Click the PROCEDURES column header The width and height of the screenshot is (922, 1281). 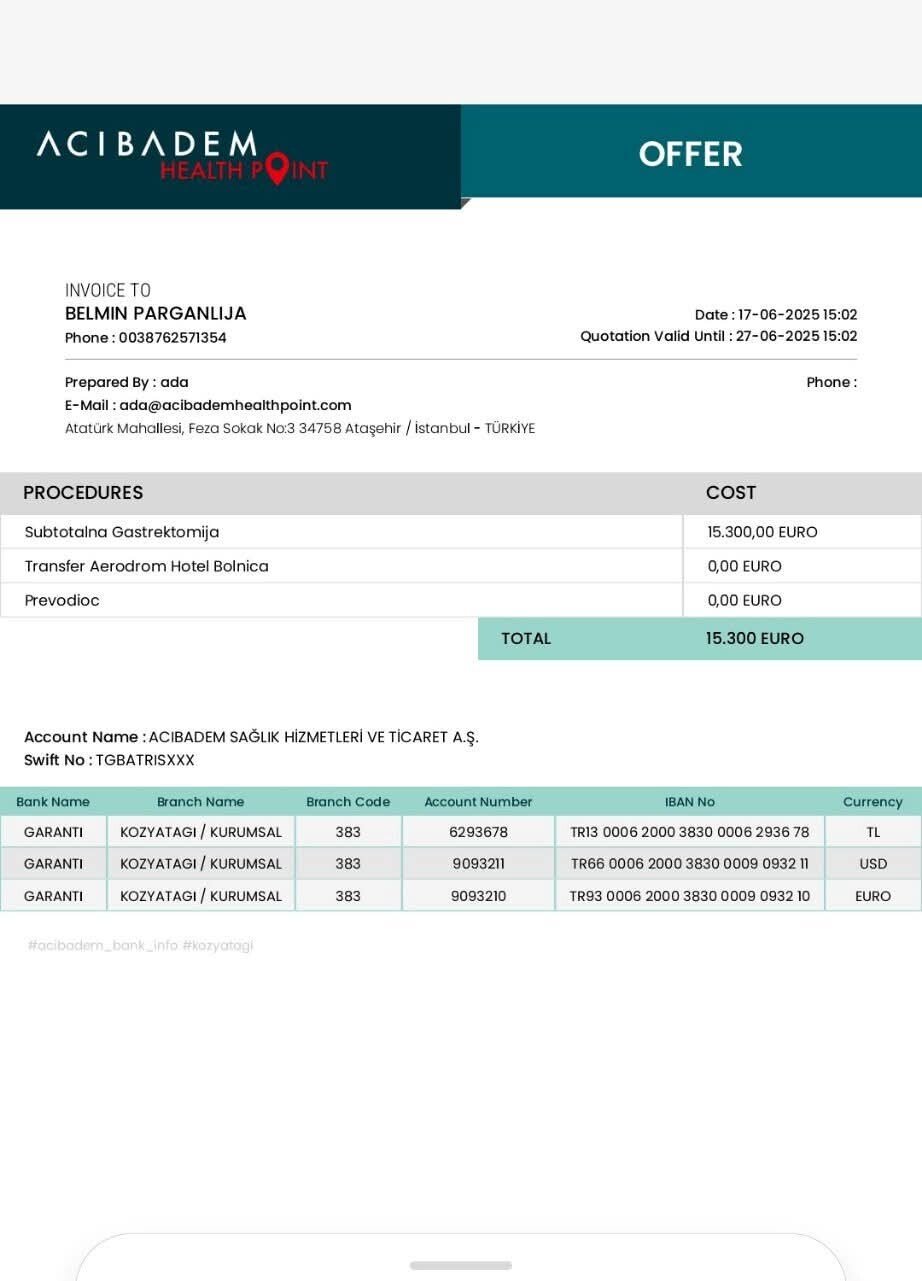pos(83,493)
